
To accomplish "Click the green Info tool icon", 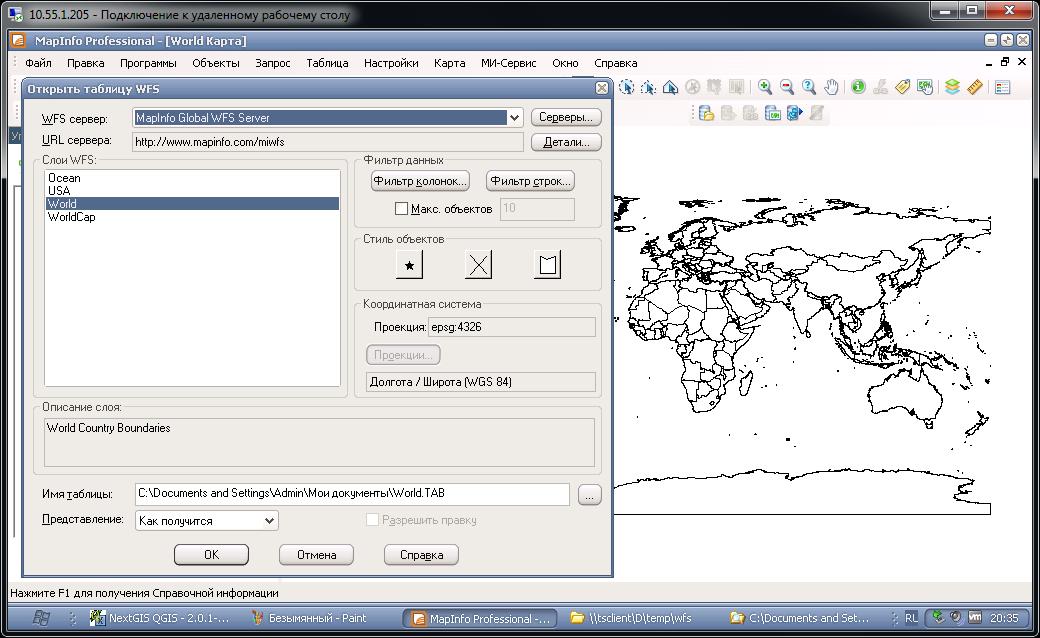I will (x=858, y=87).
